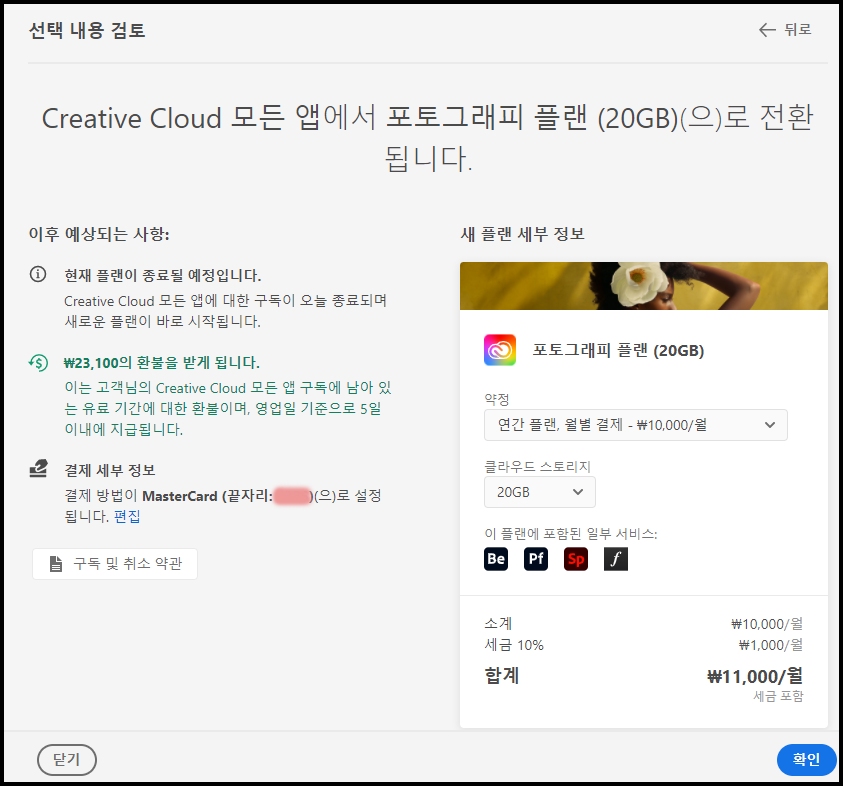The width and height of the screenshot is (843, 786).
Task: Confirm with the blue 확인 button
Action: [806, 760]
